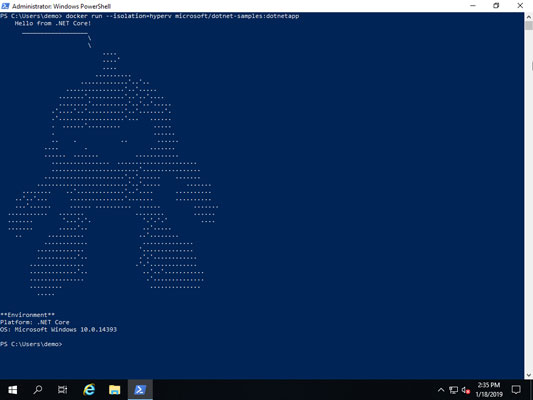Open the Windows Start menu
Screen dimensions: 533x400
(13, 390)
